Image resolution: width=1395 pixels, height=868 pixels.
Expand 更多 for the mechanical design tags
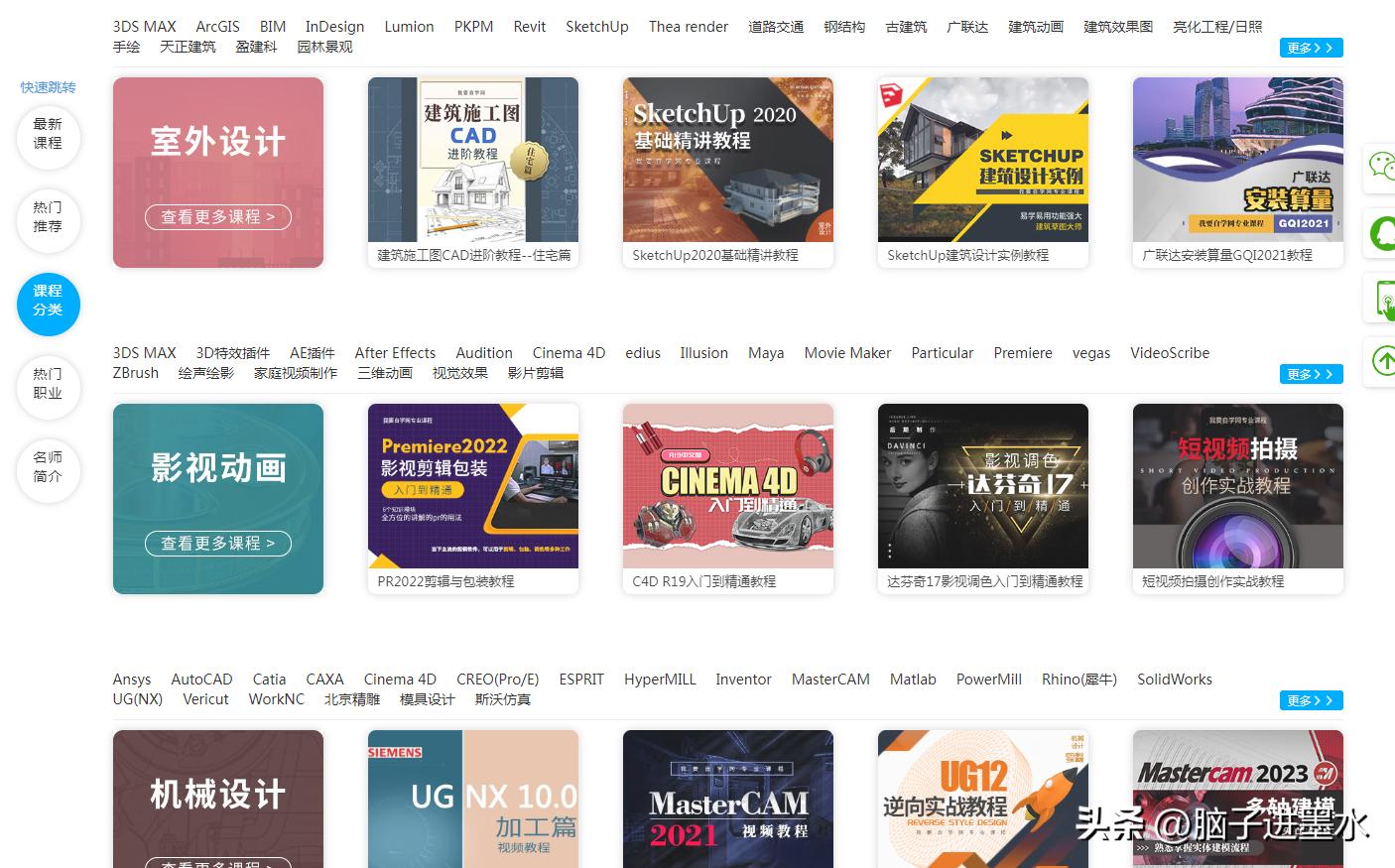(1311, 700)
